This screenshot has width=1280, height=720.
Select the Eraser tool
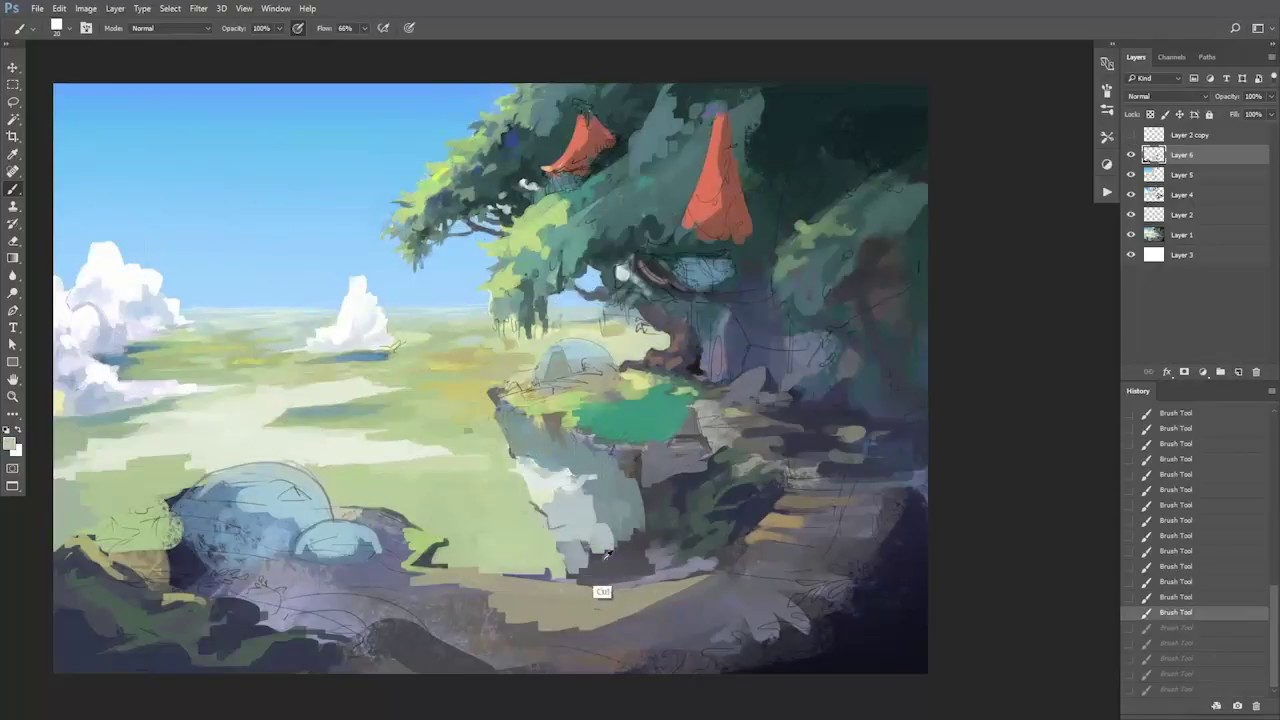[x=13, y=241]
